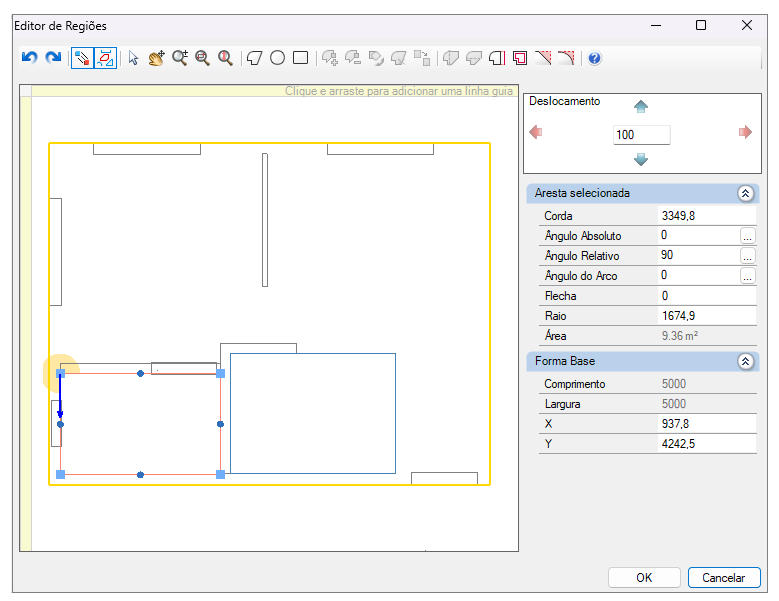Open the Ângulo Absoluto ellipsis button

[x=747, y=236]
